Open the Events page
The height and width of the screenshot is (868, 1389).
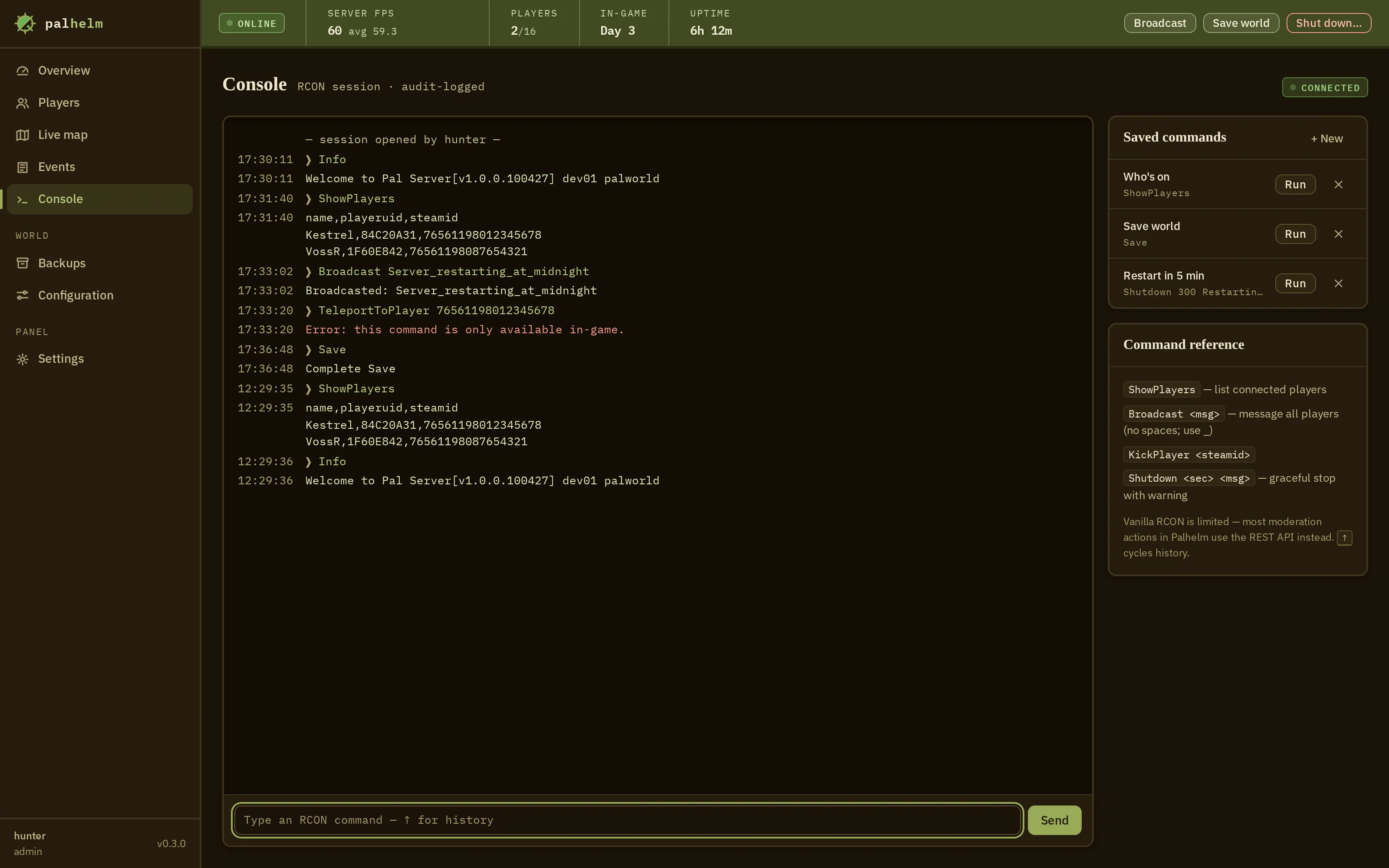point(100,167)
